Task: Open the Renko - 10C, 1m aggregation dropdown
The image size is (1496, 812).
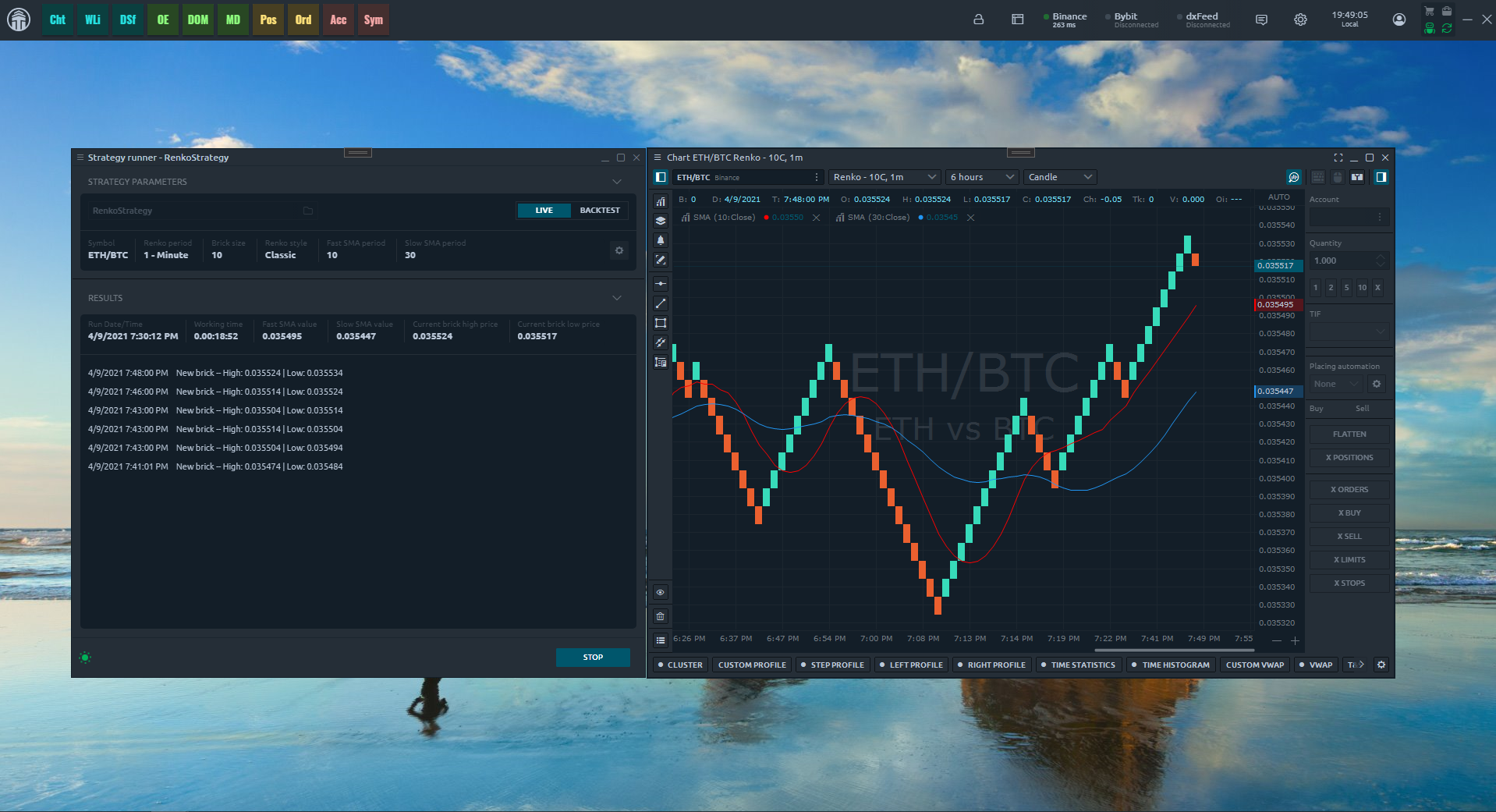Action: tap(884, 177)
